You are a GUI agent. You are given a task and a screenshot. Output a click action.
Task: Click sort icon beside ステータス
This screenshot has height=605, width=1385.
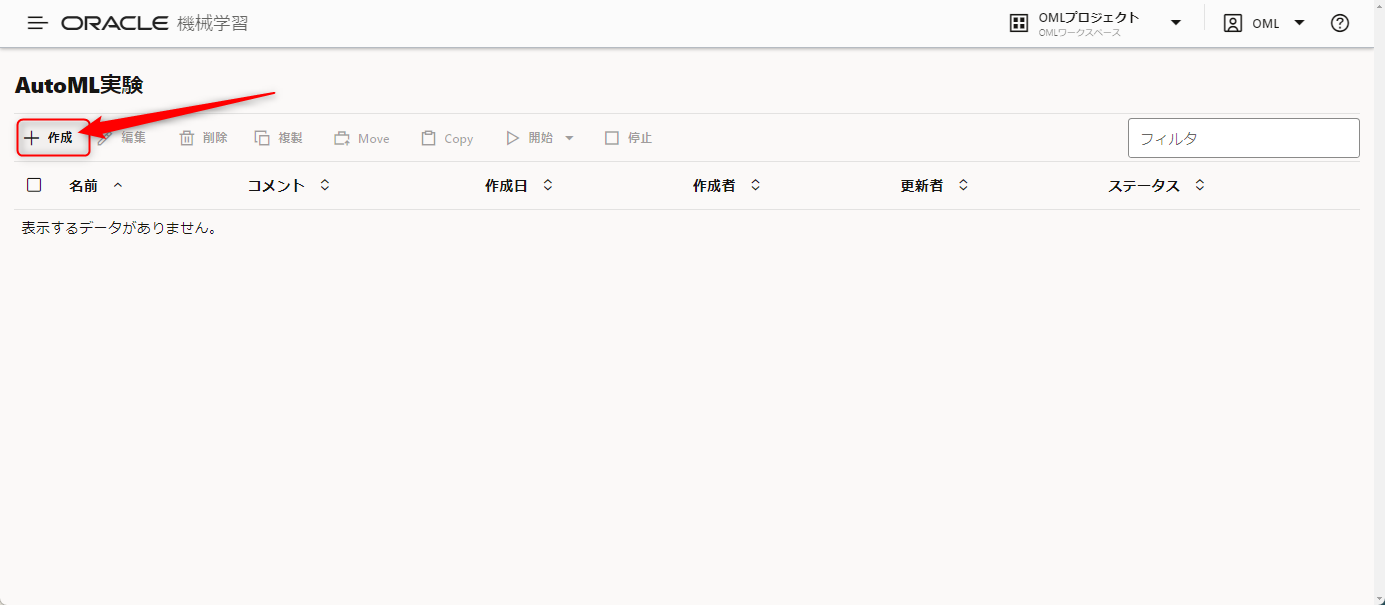click(x=1200, y=185)
